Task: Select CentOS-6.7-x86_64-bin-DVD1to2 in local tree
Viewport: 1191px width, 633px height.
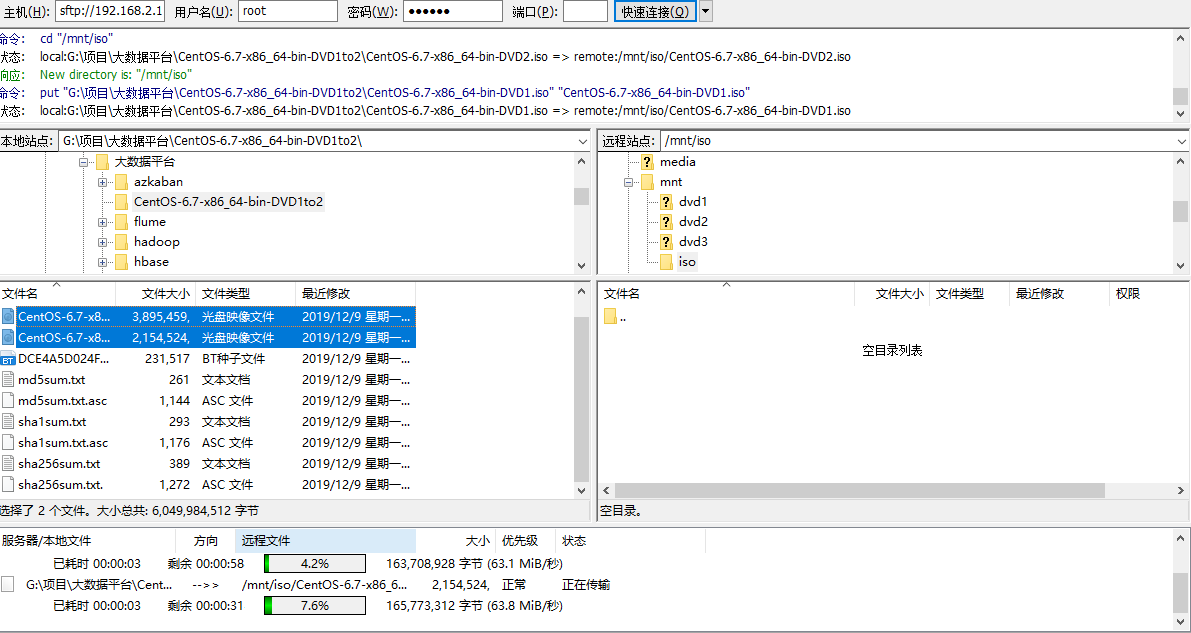Action: (x=229, y=202)
